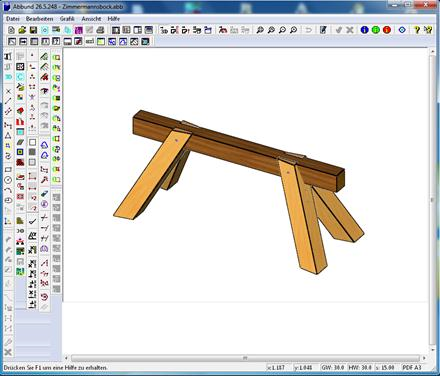Viewport: 440px width, 376px height.
Task: Open the Grafik menu
Action: (x=67, y=19)
